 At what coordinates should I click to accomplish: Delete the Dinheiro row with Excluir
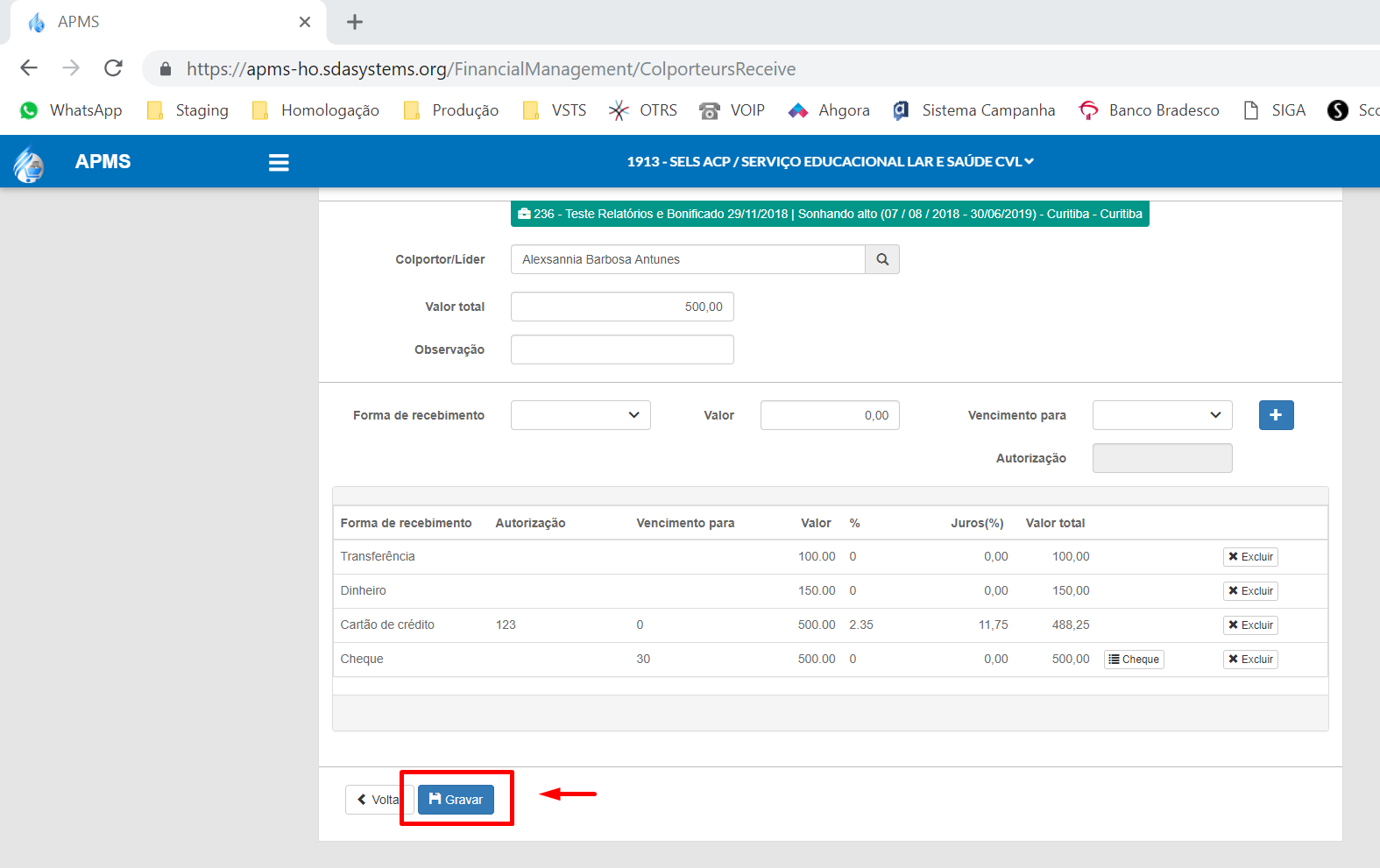(x=1250, y=591)
